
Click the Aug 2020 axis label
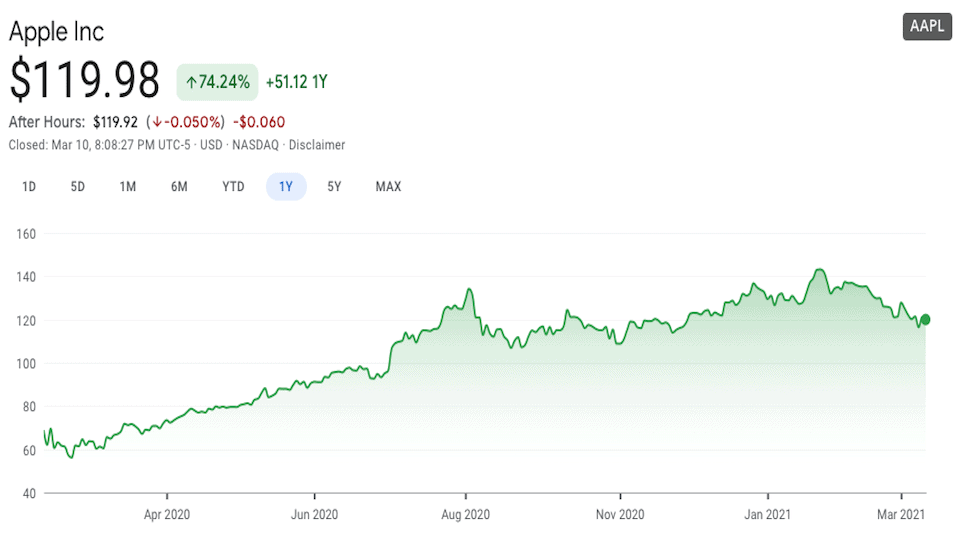465,515
